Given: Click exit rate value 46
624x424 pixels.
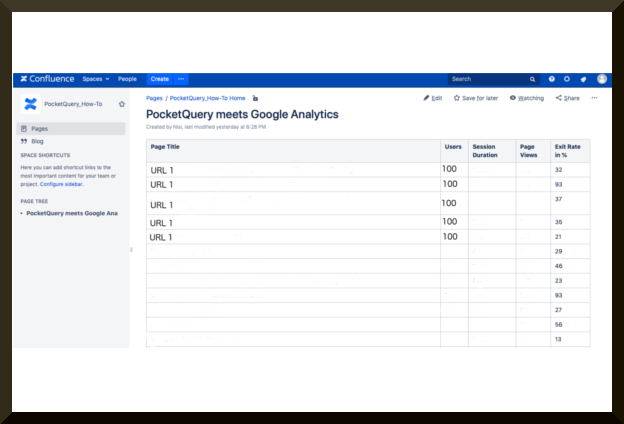Looking at the screenshot, I should coord(559,266).
